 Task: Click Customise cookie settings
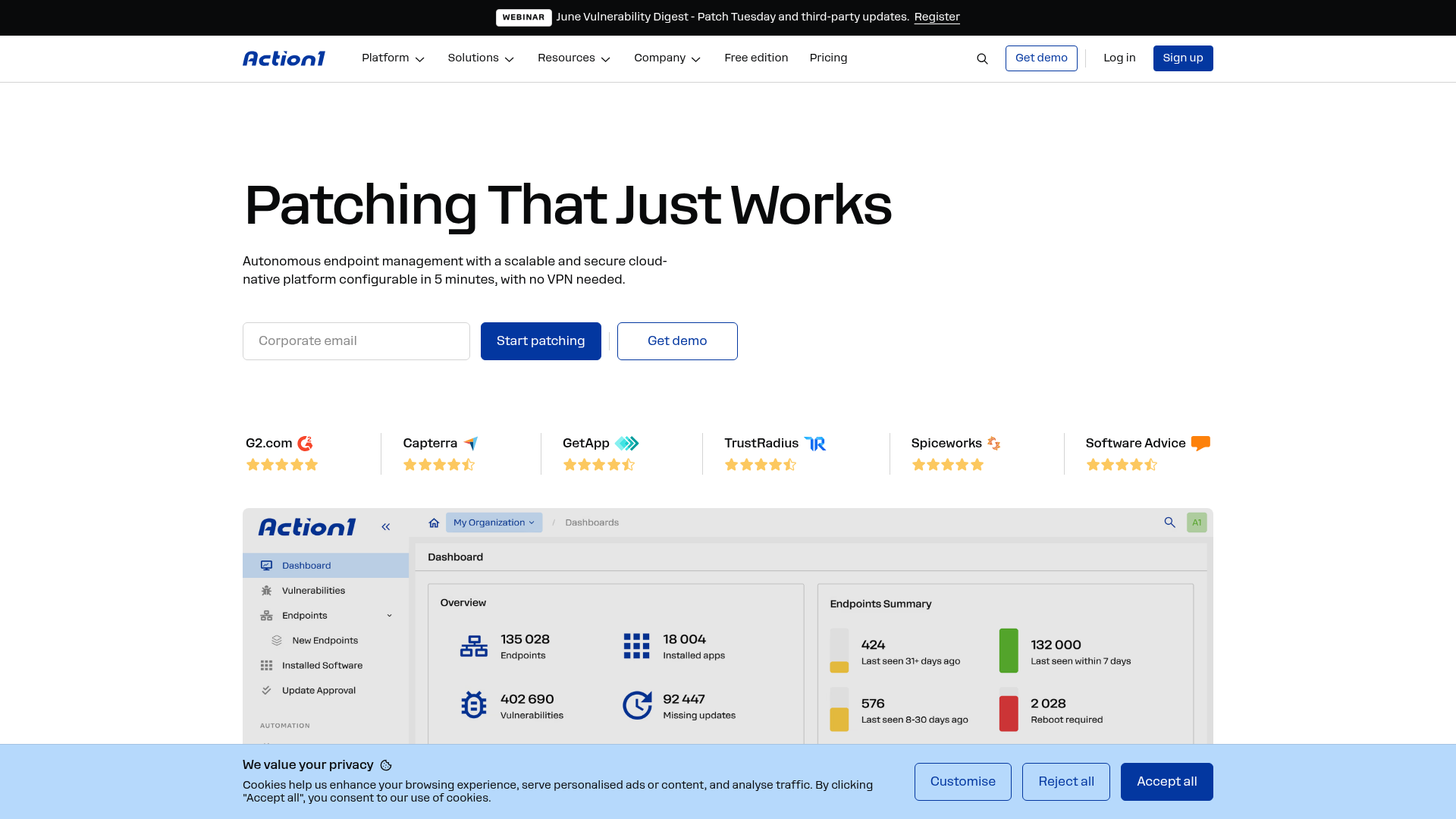963,782
